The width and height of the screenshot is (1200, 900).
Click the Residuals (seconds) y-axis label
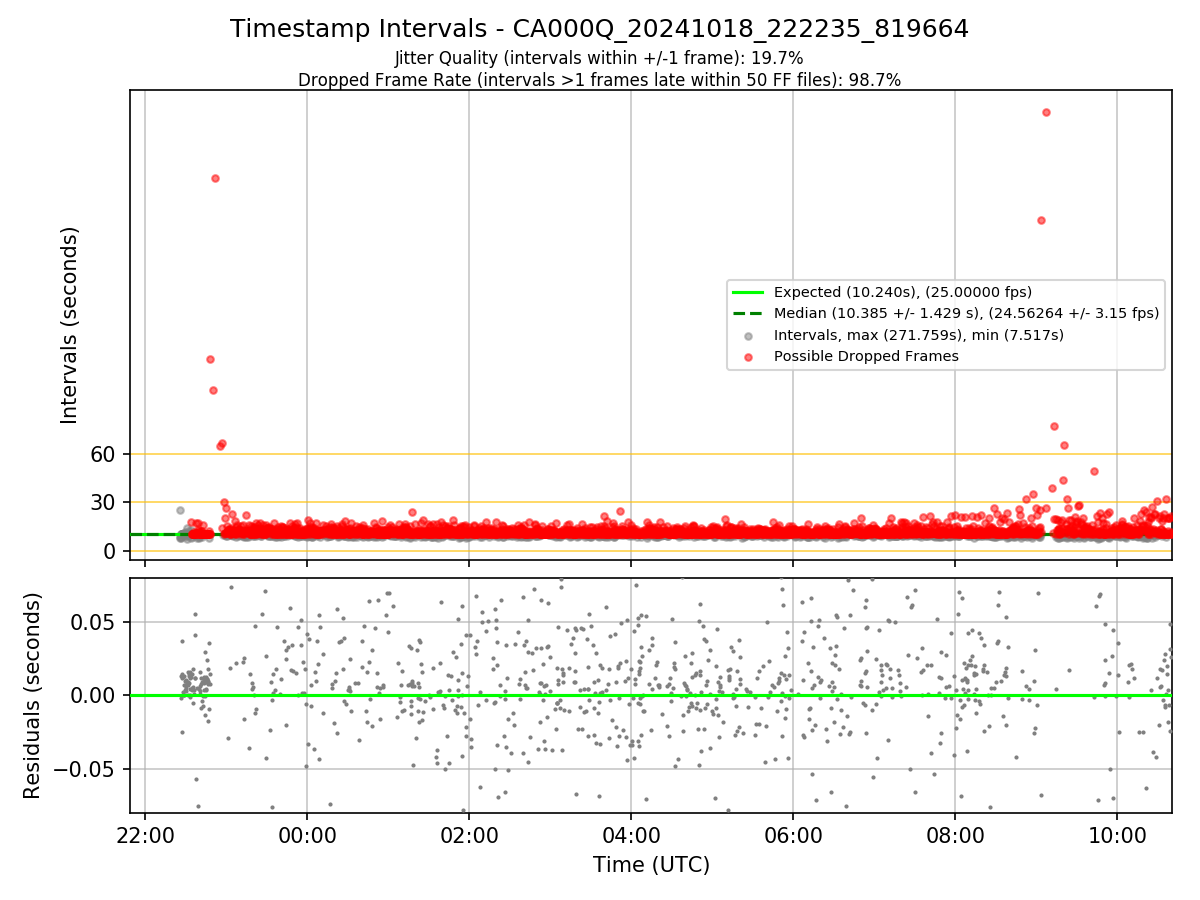pyautogui.click(x=33, y=695)
